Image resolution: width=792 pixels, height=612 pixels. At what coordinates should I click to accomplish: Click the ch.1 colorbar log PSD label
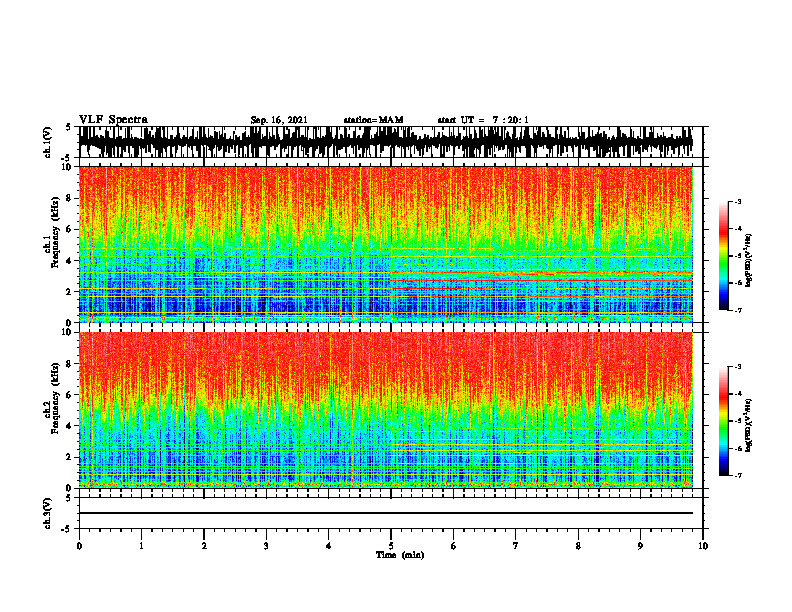[750, 261]
